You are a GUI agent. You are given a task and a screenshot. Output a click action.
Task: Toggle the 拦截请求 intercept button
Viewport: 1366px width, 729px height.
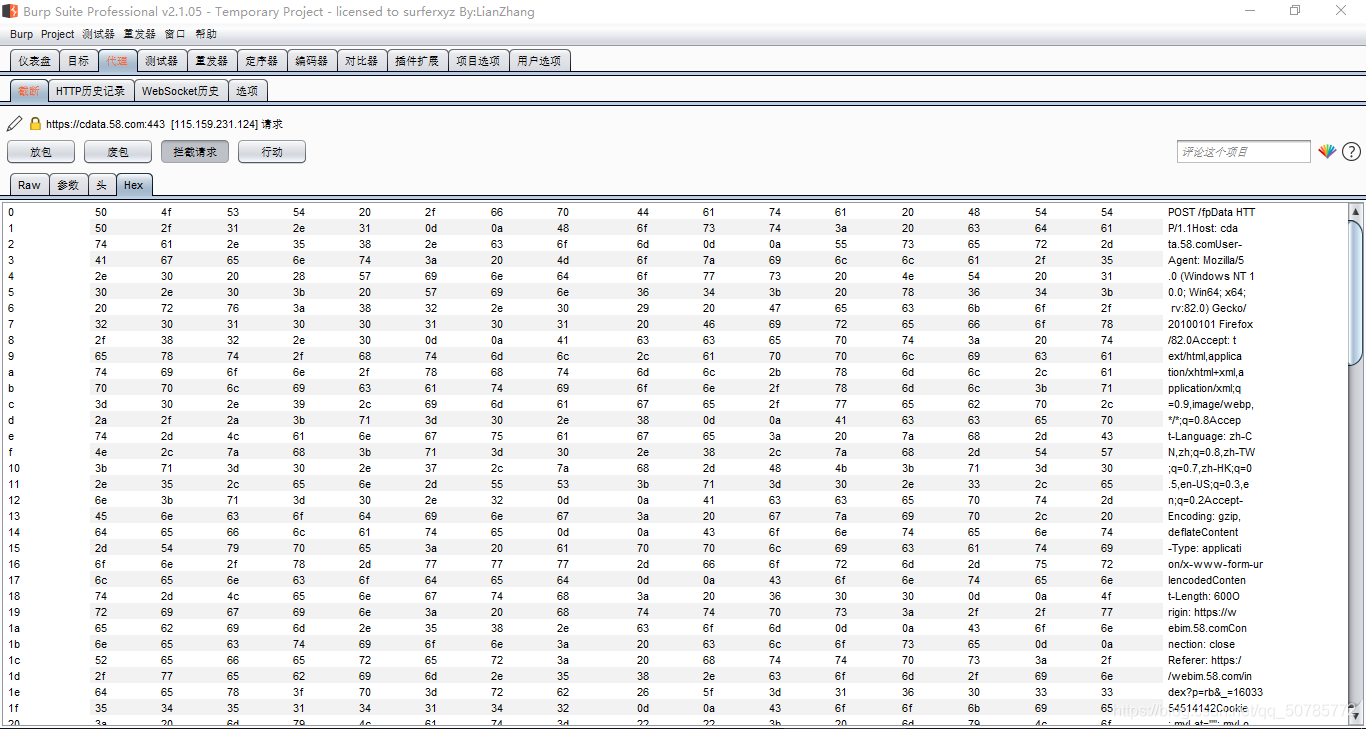[195, 152]
